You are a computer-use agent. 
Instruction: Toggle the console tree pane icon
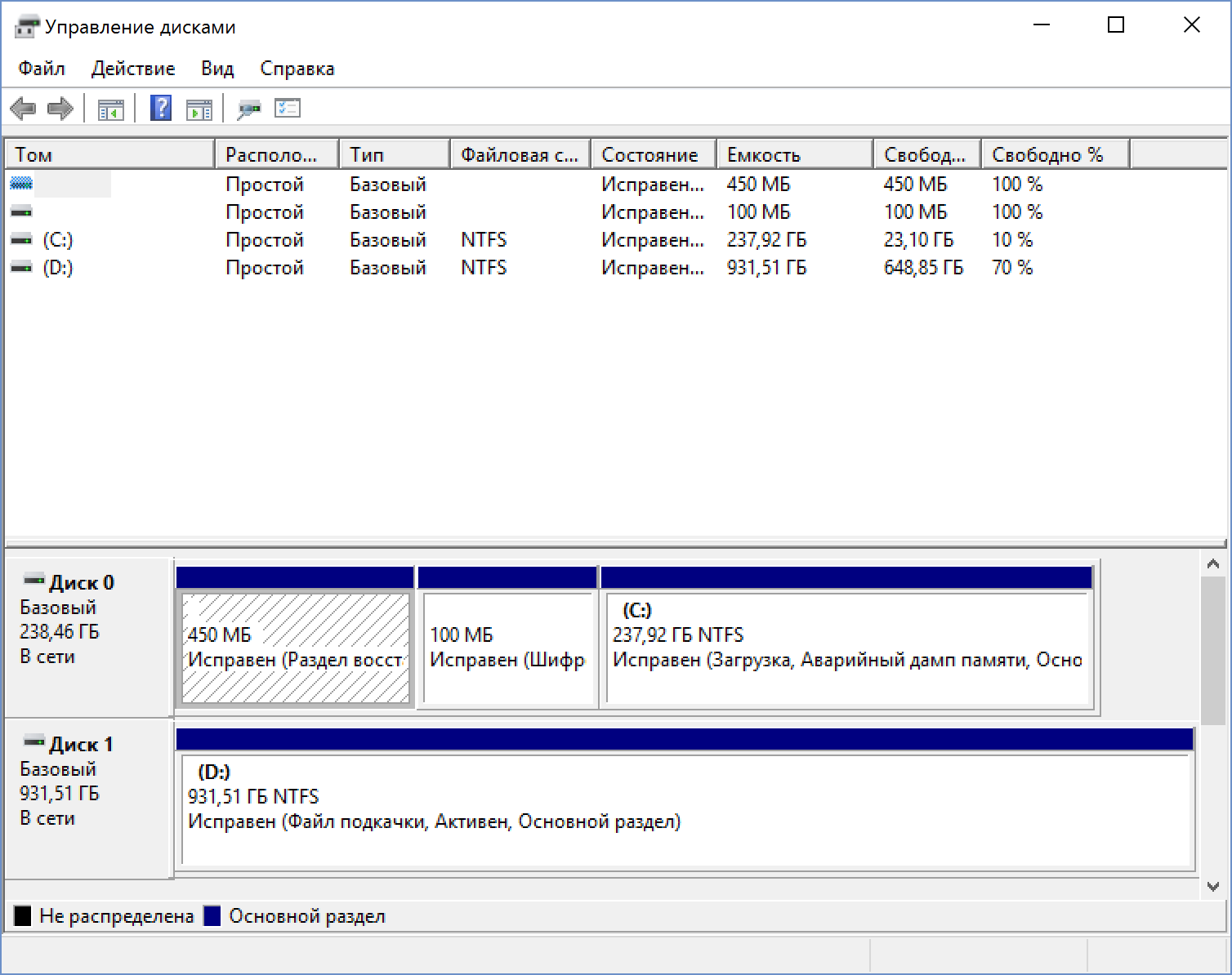click(110, 109)
